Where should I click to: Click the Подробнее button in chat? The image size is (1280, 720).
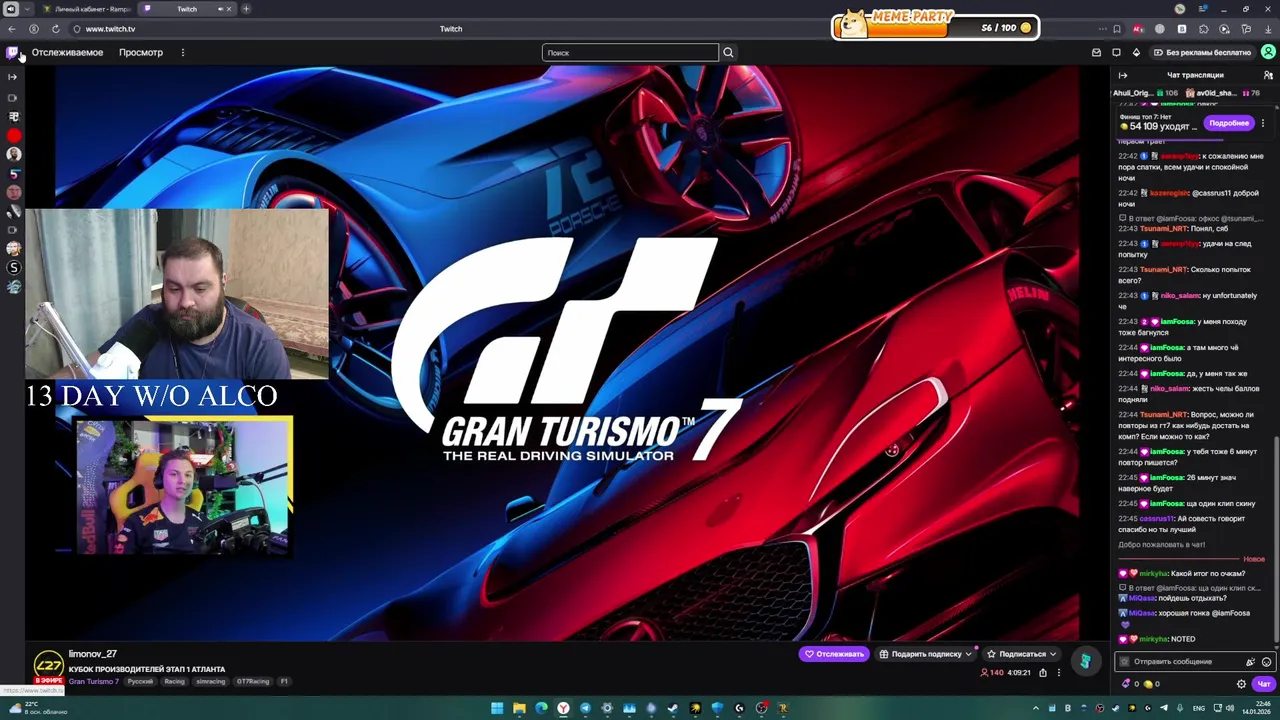(1229, 122)
